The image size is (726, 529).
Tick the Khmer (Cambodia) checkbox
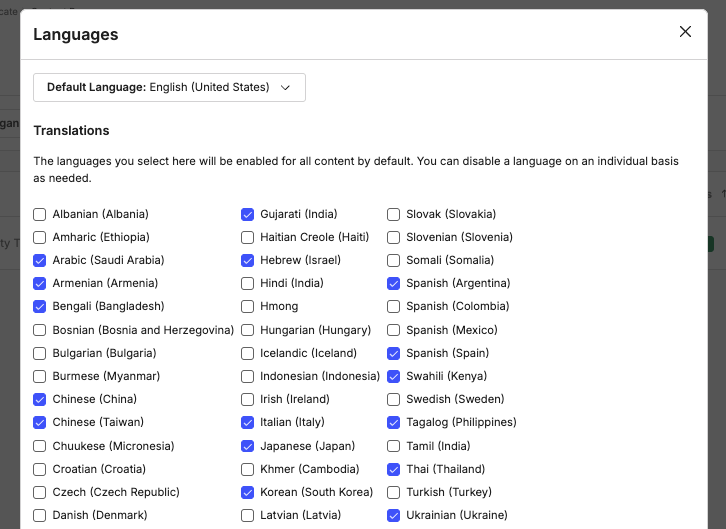pos(248,469)
